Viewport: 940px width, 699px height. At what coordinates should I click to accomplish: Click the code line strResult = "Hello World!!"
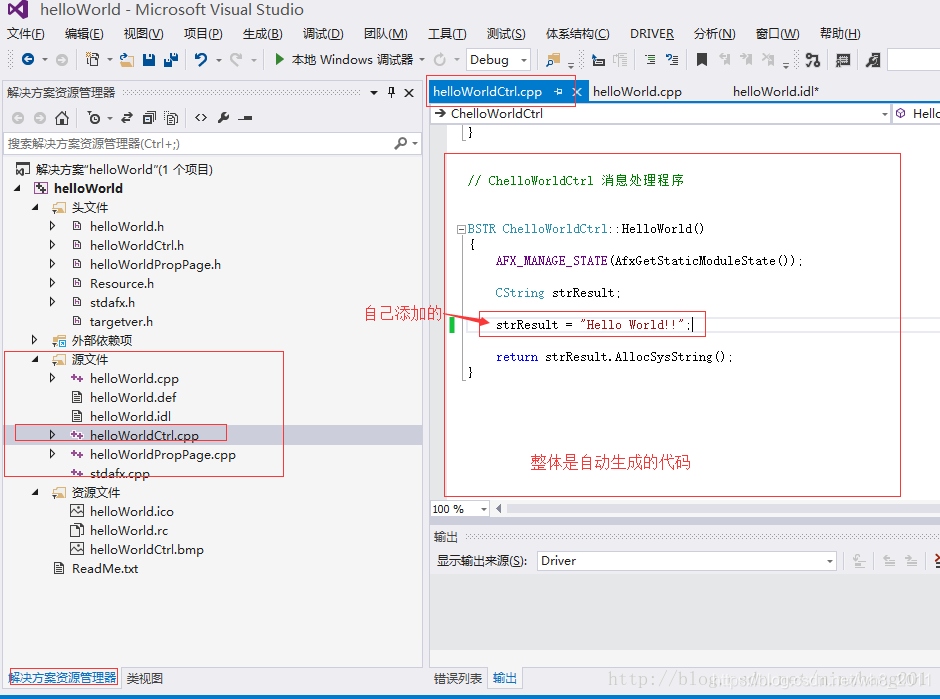(592, 325)
